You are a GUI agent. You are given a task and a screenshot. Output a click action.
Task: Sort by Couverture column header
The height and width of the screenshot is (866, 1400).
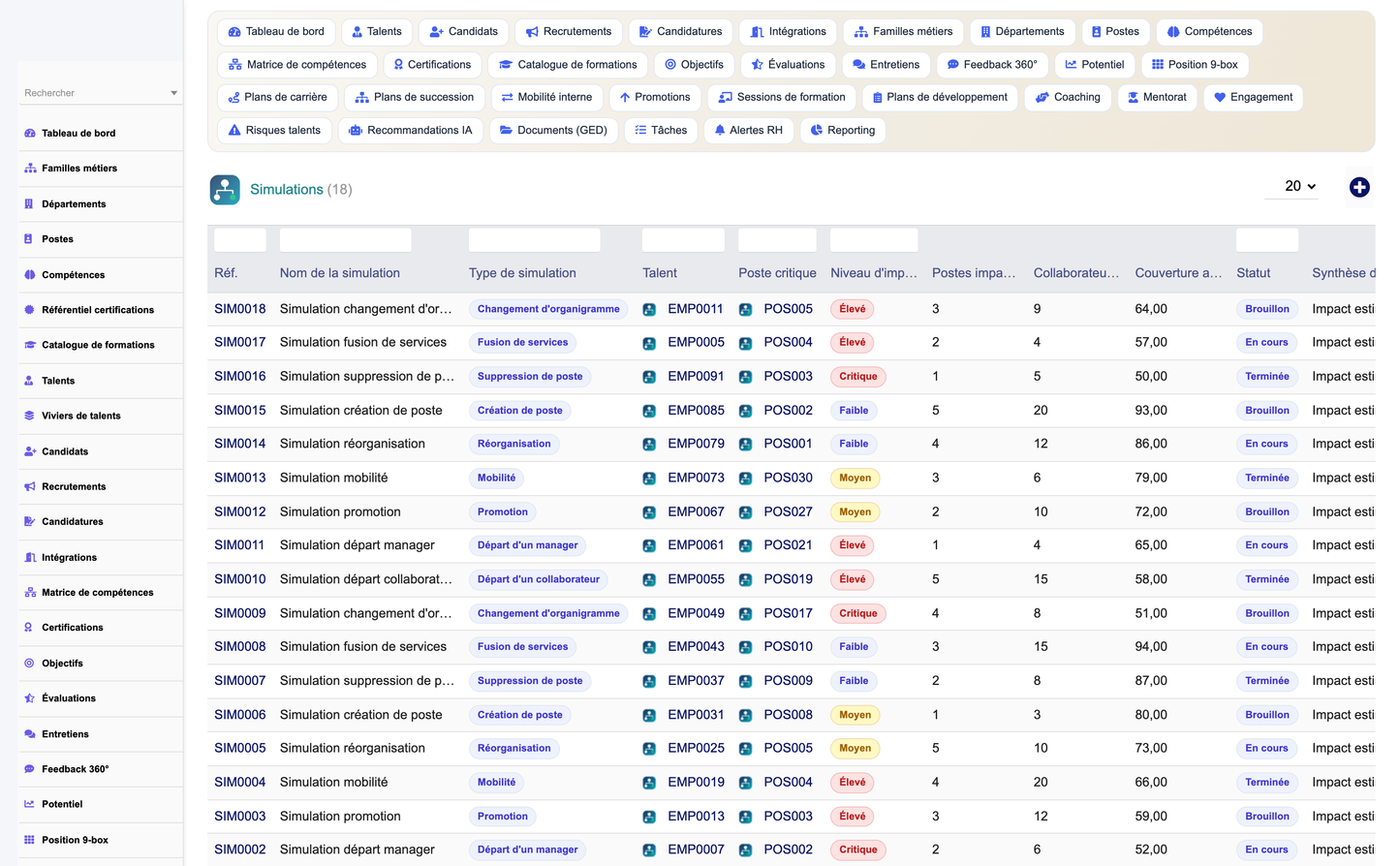click(x=1178, y=273)
